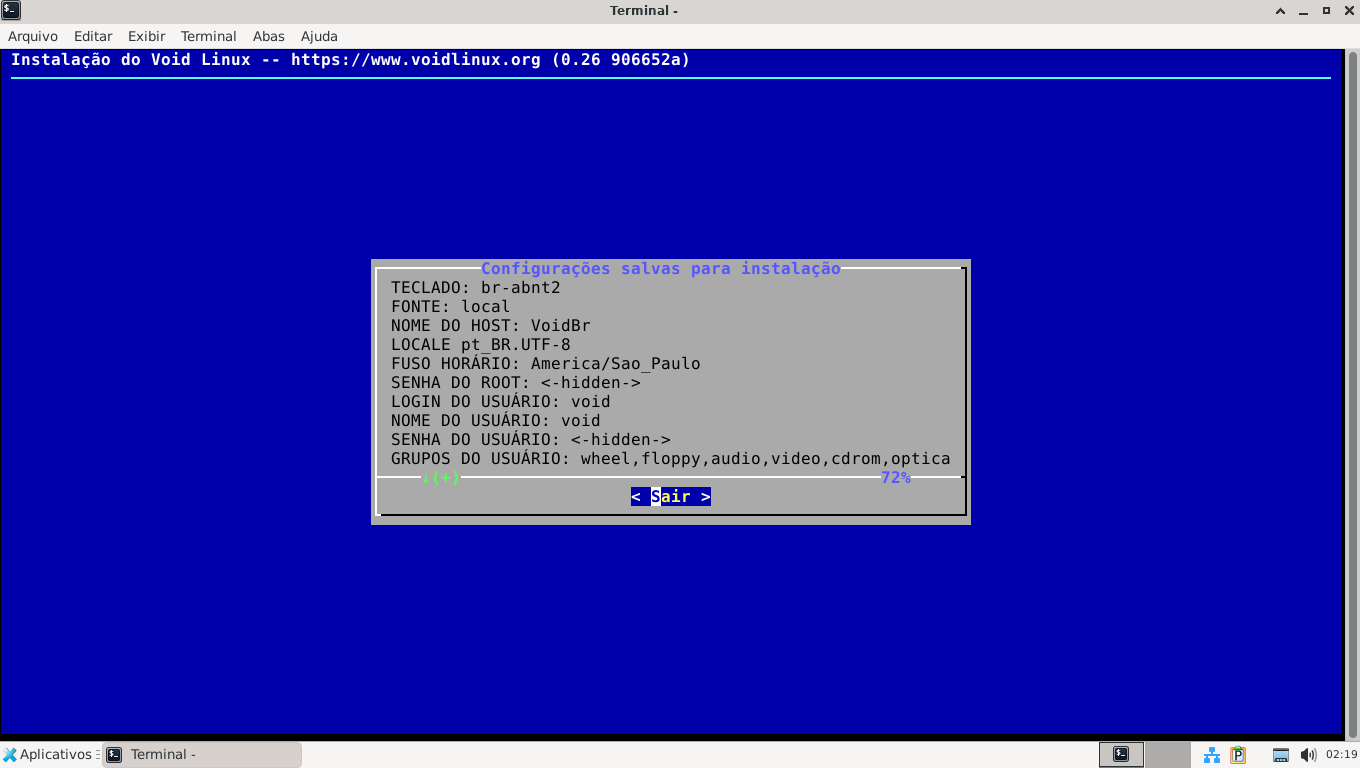Minimize the Terminal window
The height and width of the screenshot is (768, 1360).
pyautogui.click(x=1303, y=11)
